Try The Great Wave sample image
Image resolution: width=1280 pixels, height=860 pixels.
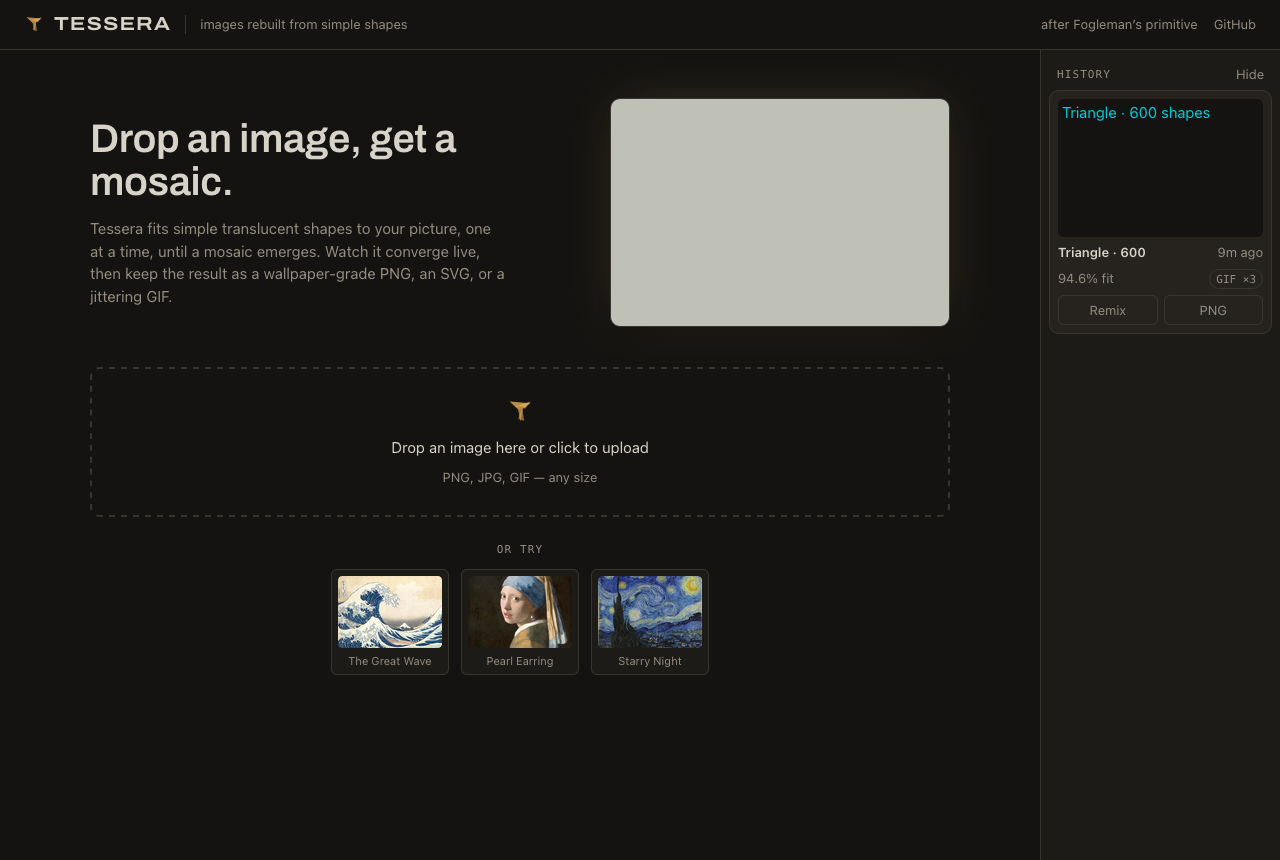point(390,622)
